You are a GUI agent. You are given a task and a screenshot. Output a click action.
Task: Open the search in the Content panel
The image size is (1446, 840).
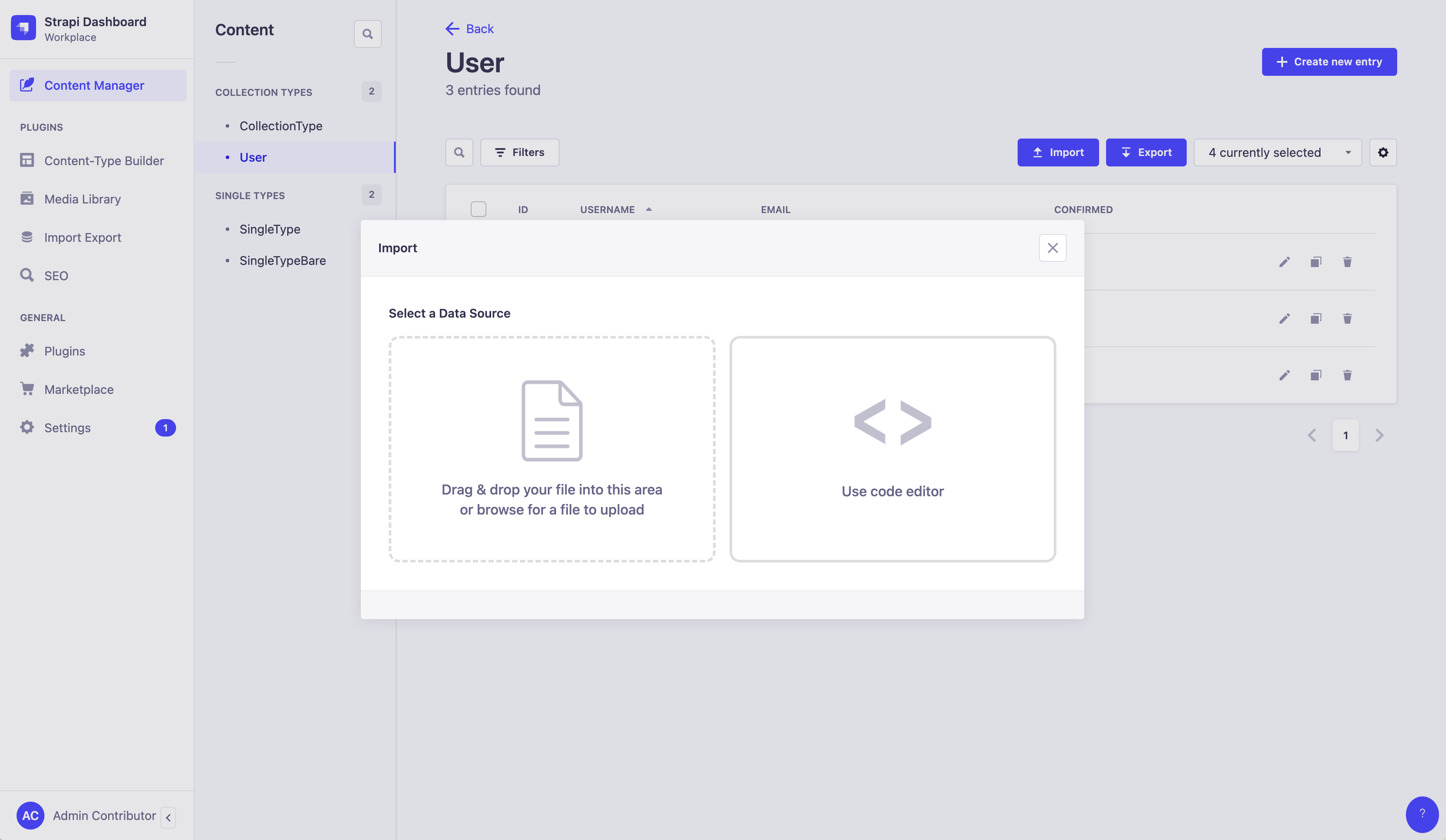[367, 33]
